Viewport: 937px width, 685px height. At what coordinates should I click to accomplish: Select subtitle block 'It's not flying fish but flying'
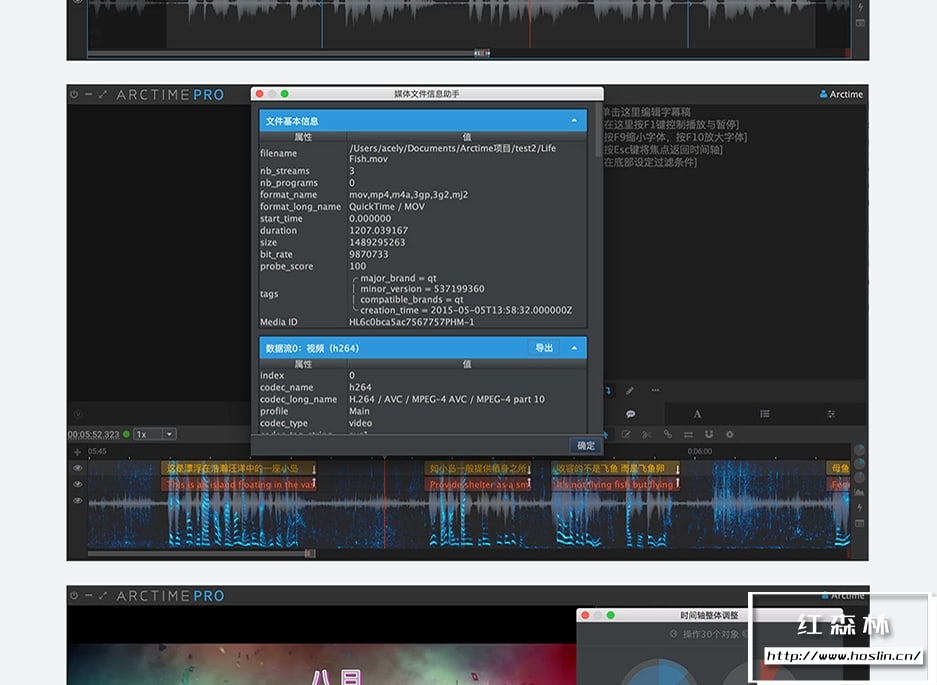[616, 484]
